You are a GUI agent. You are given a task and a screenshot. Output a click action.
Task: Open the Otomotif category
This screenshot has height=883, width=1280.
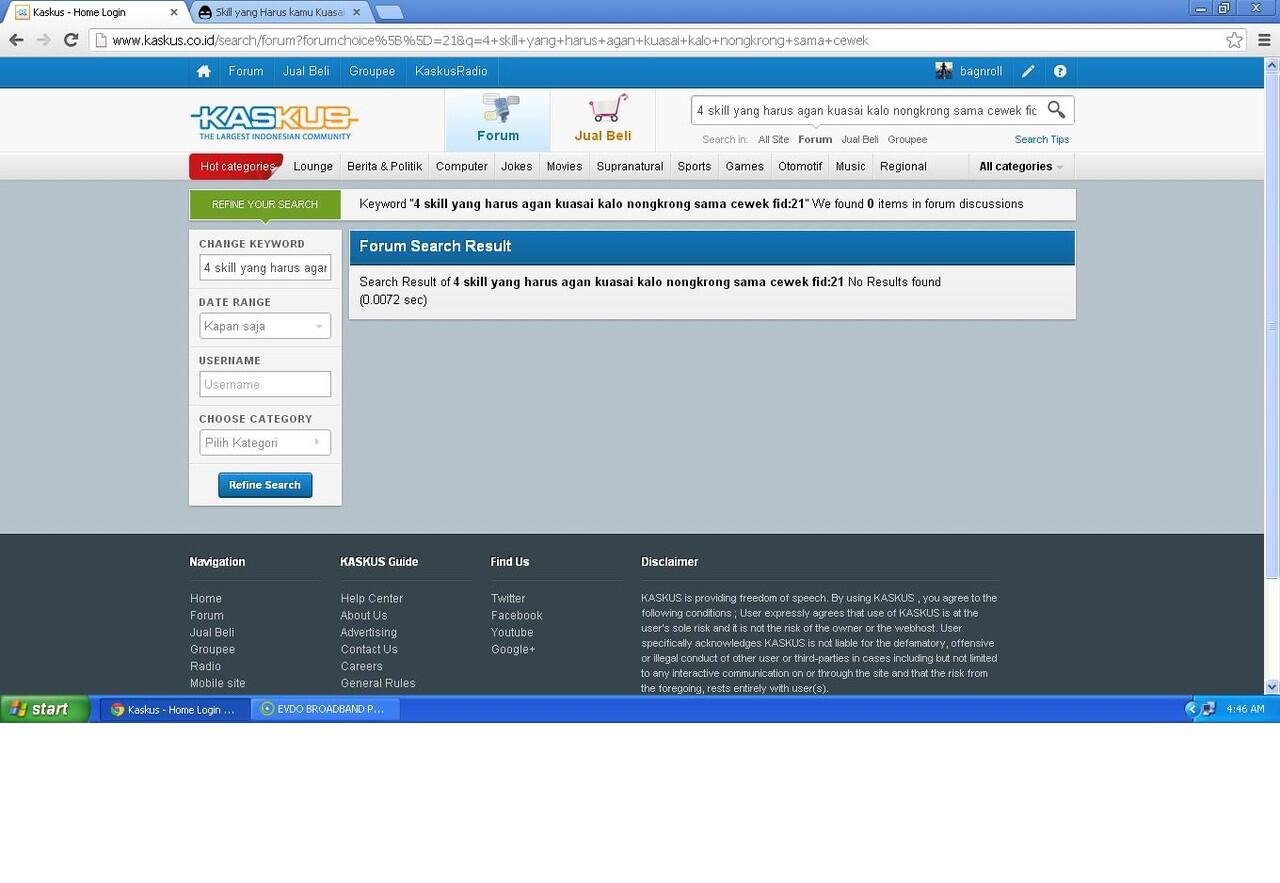[x=800, y=166]
